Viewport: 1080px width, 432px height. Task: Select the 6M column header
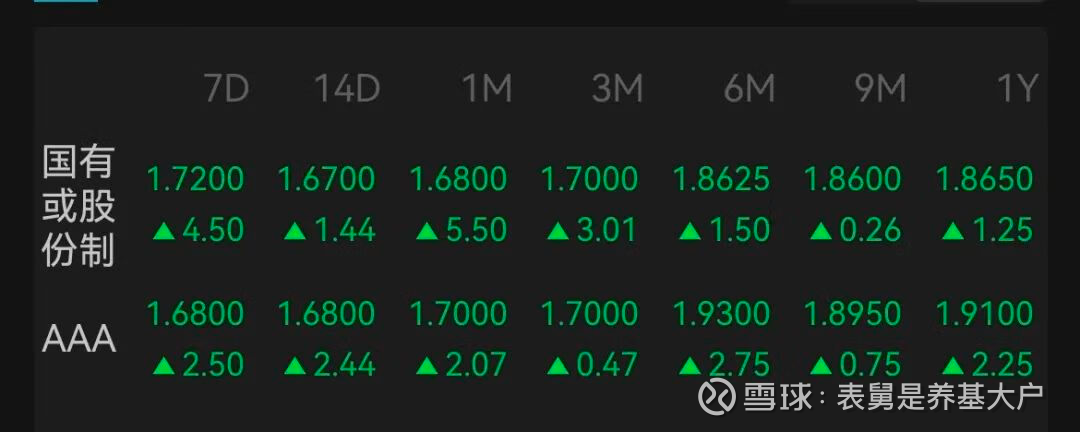click(749, 89)
